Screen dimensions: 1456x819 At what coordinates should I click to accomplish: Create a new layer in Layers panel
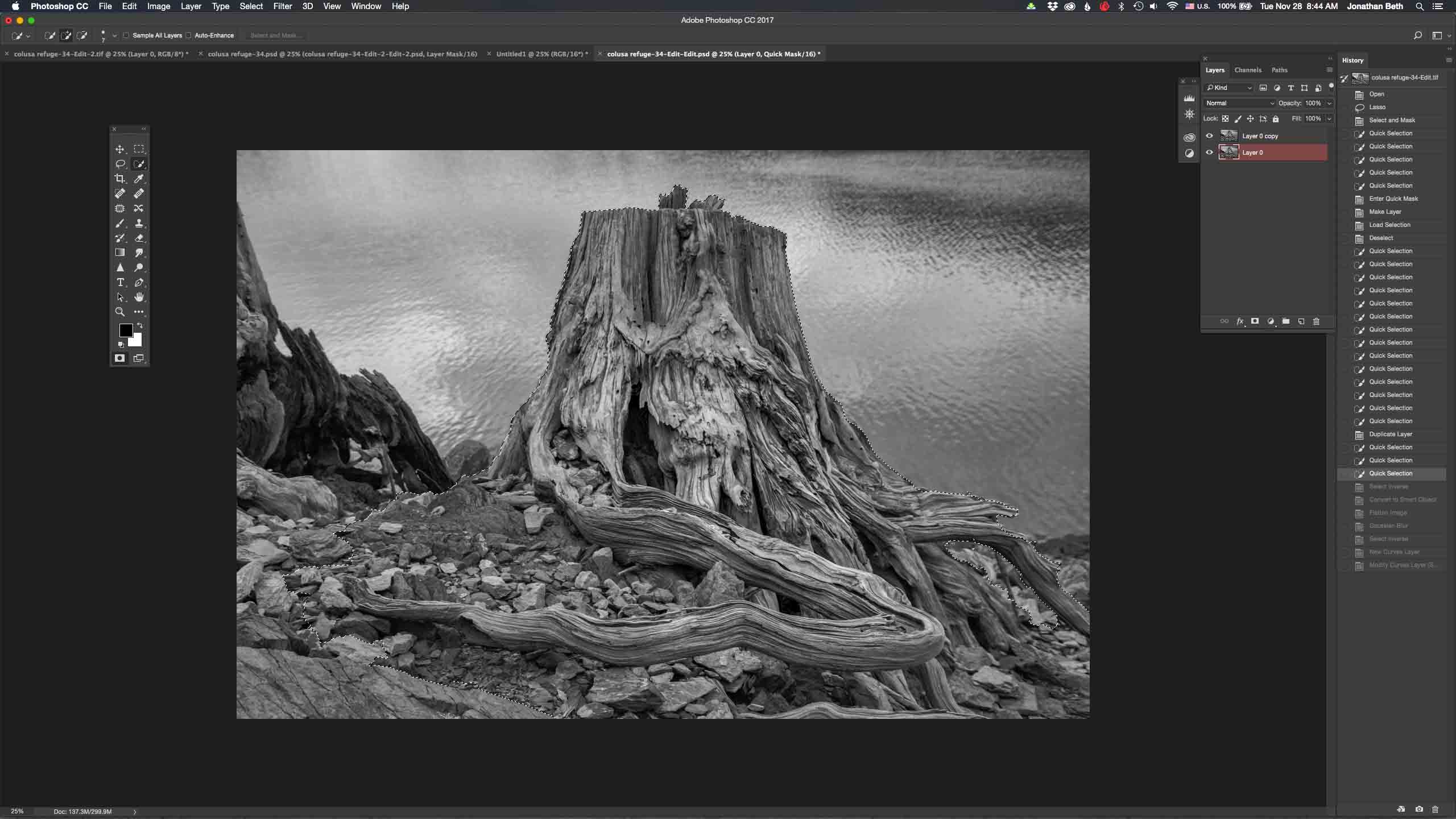[1301, 321]
